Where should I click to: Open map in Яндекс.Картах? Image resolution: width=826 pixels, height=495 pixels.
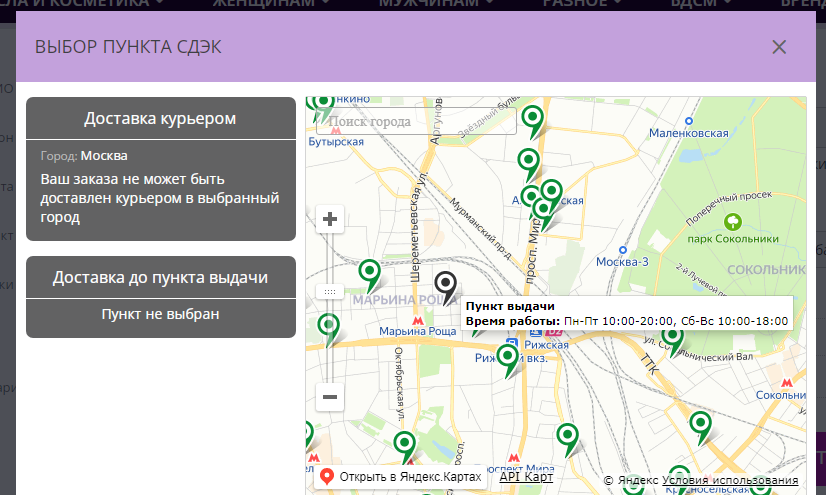click(401, 477)
